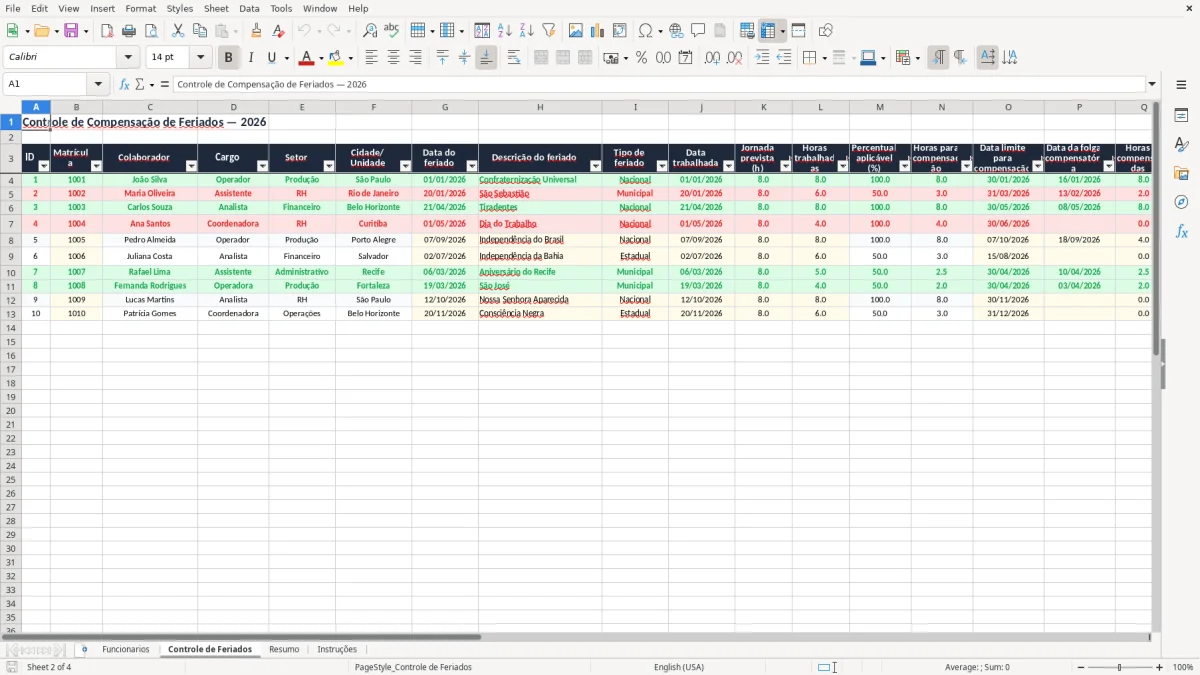Screen dimensions: 1200x675
Task: Toggle Freeze Rows and Columns button
Action: pyautogui.click(x=768, y=31)
